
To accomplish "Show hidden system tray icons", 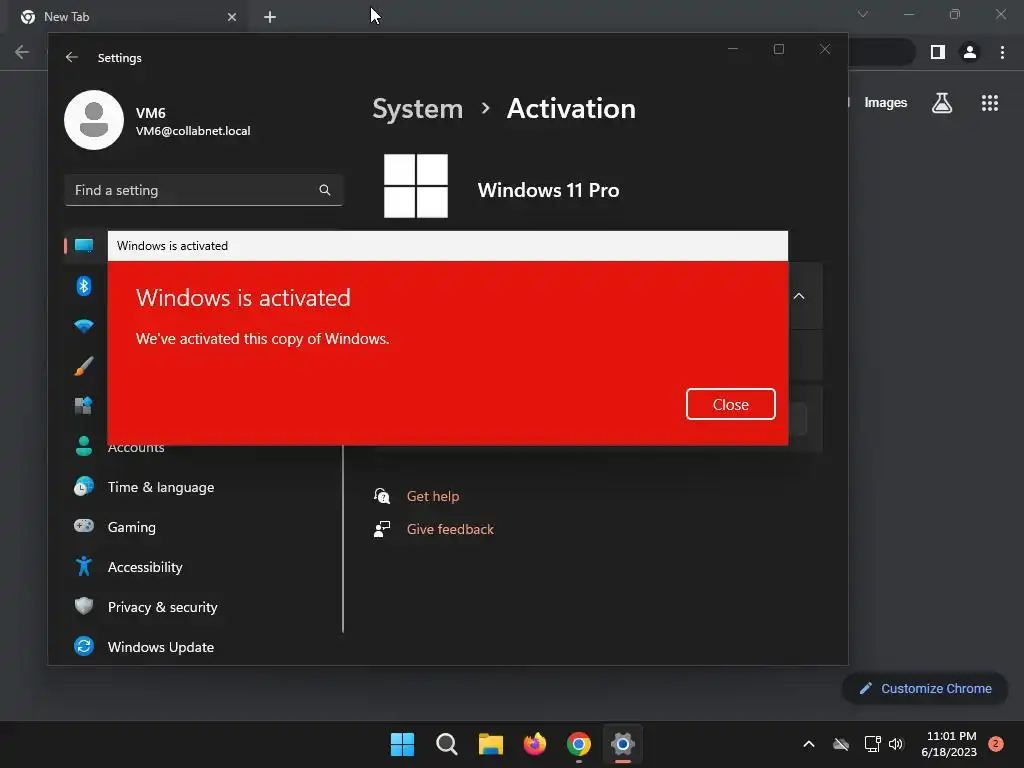I will point(808,744).
